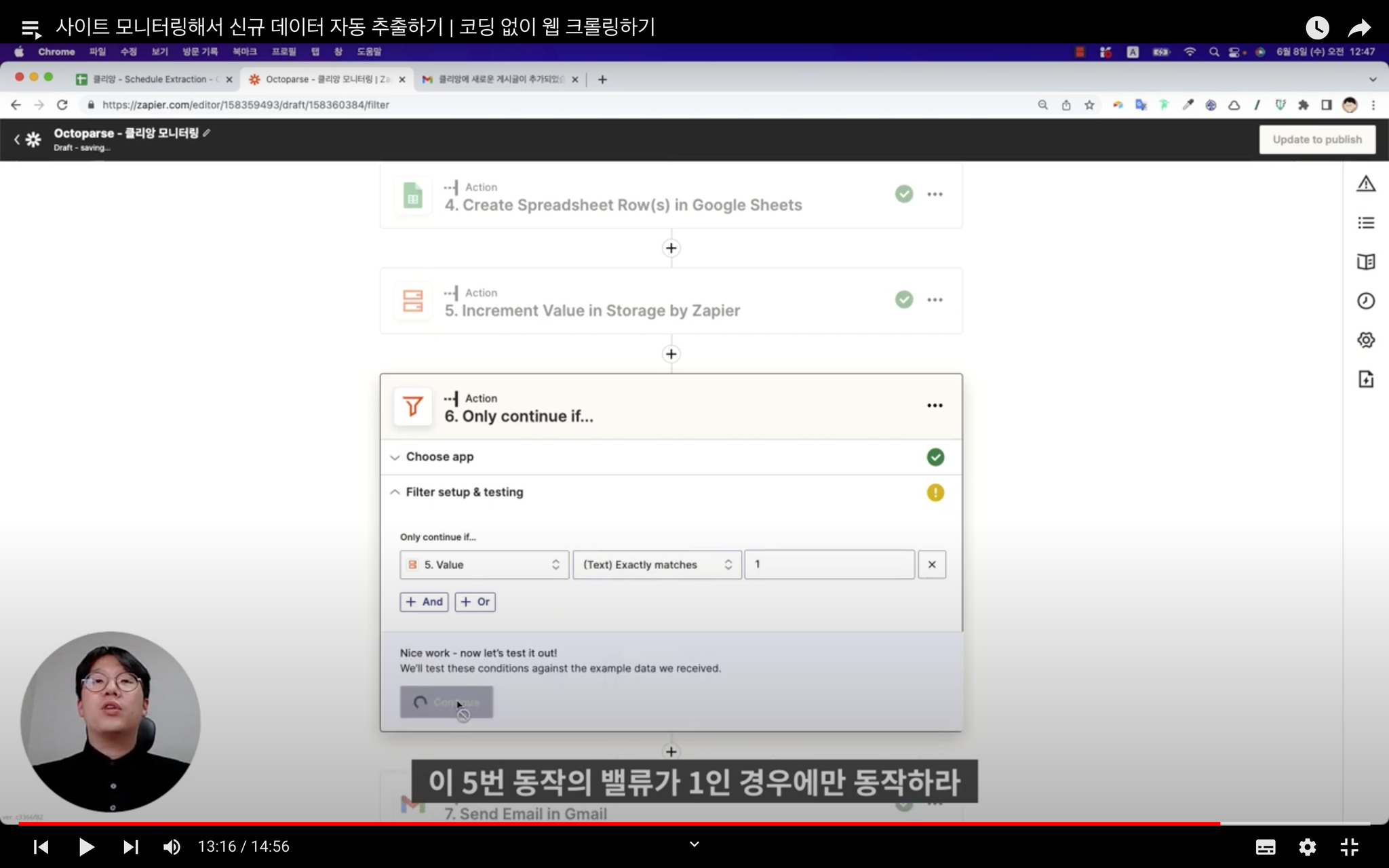Collapse Filter setup & testing section
The image size is (1389, 868).
[671, 492]
